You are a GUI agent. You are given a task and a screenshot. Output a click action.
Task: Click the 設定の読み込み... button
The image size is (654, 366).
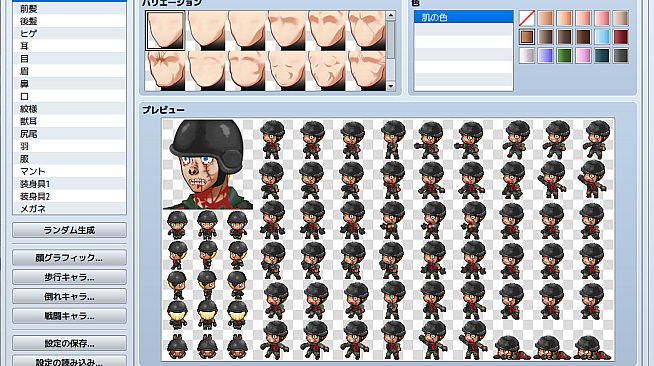pos(69,361)
